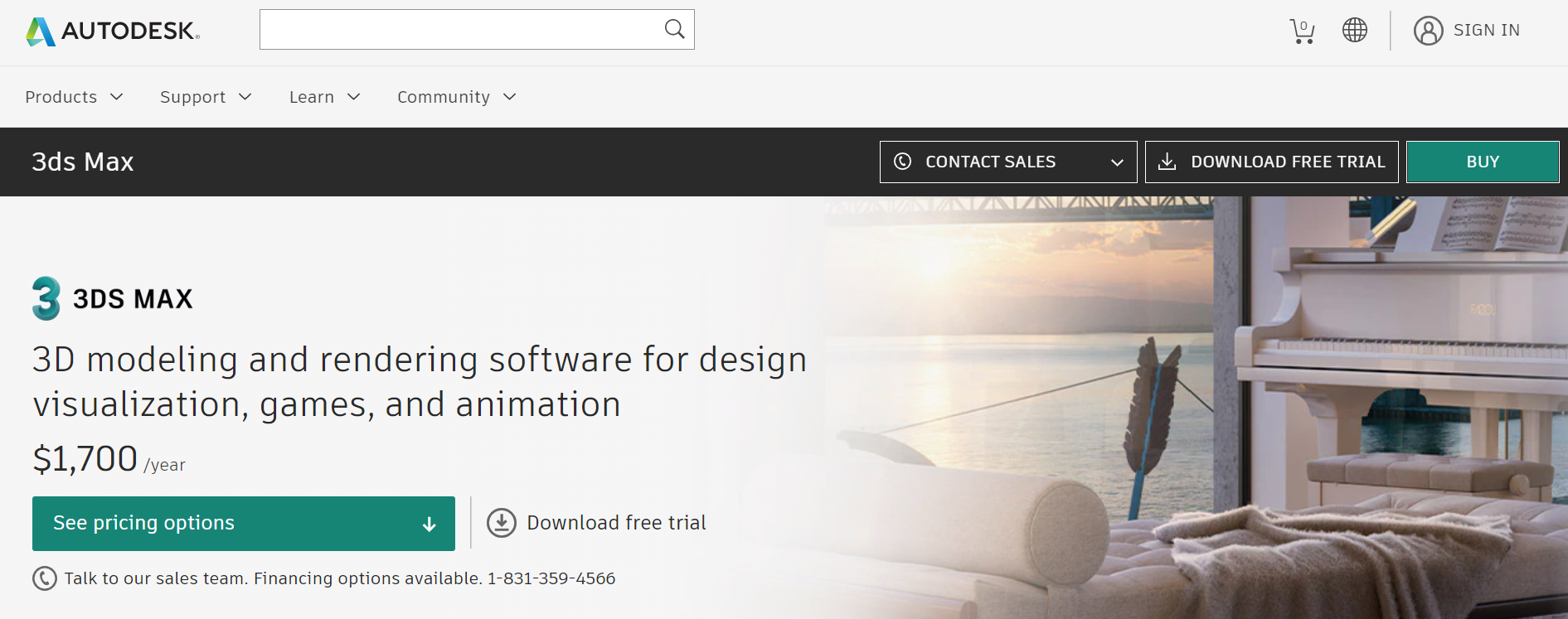
Task: Click the 3ds Max product logo
Action: (x=46, y=298)
